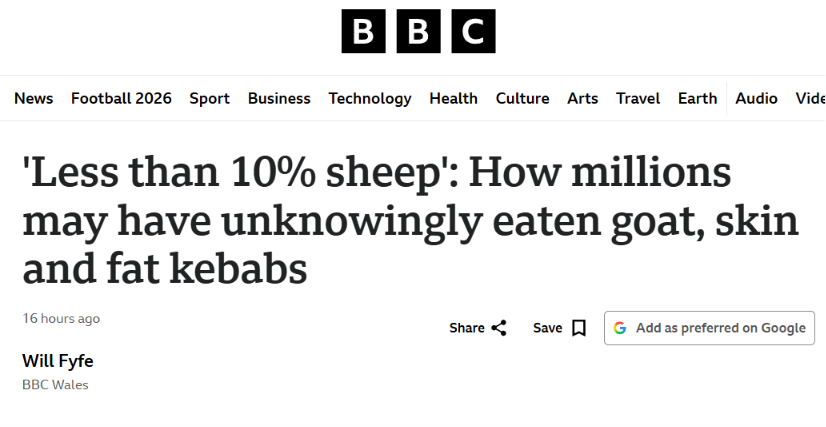This screenshot has width=826, height=427.
Task: Select Earth in the navigation bar
Action: 697,98
